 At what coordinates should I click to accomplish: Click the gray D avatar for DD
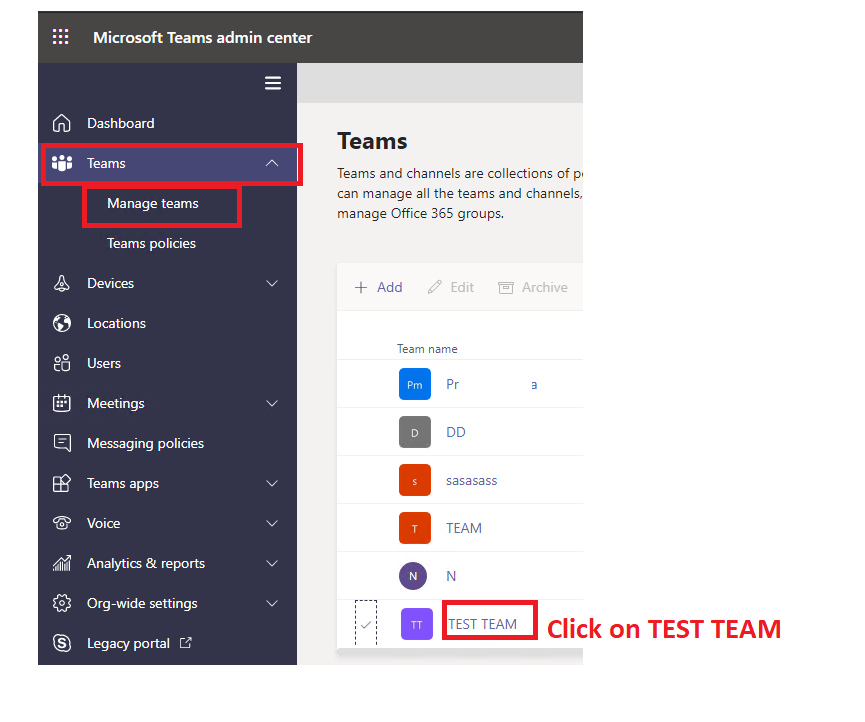pos(415,432)
